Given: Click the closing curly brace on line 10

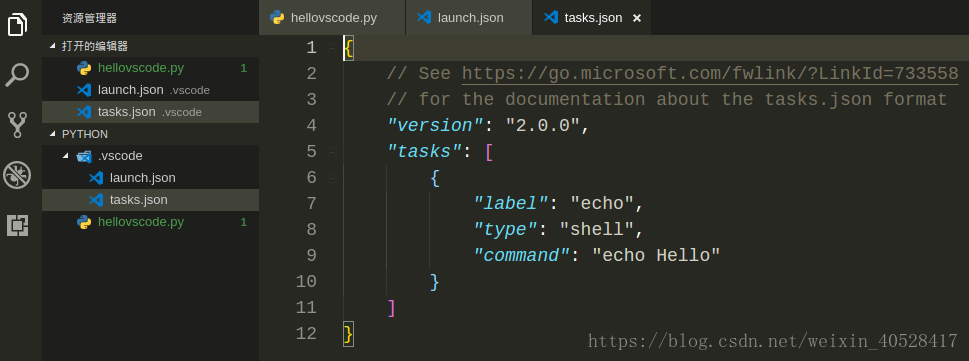Looking at the screenshot, I should 434,282.
